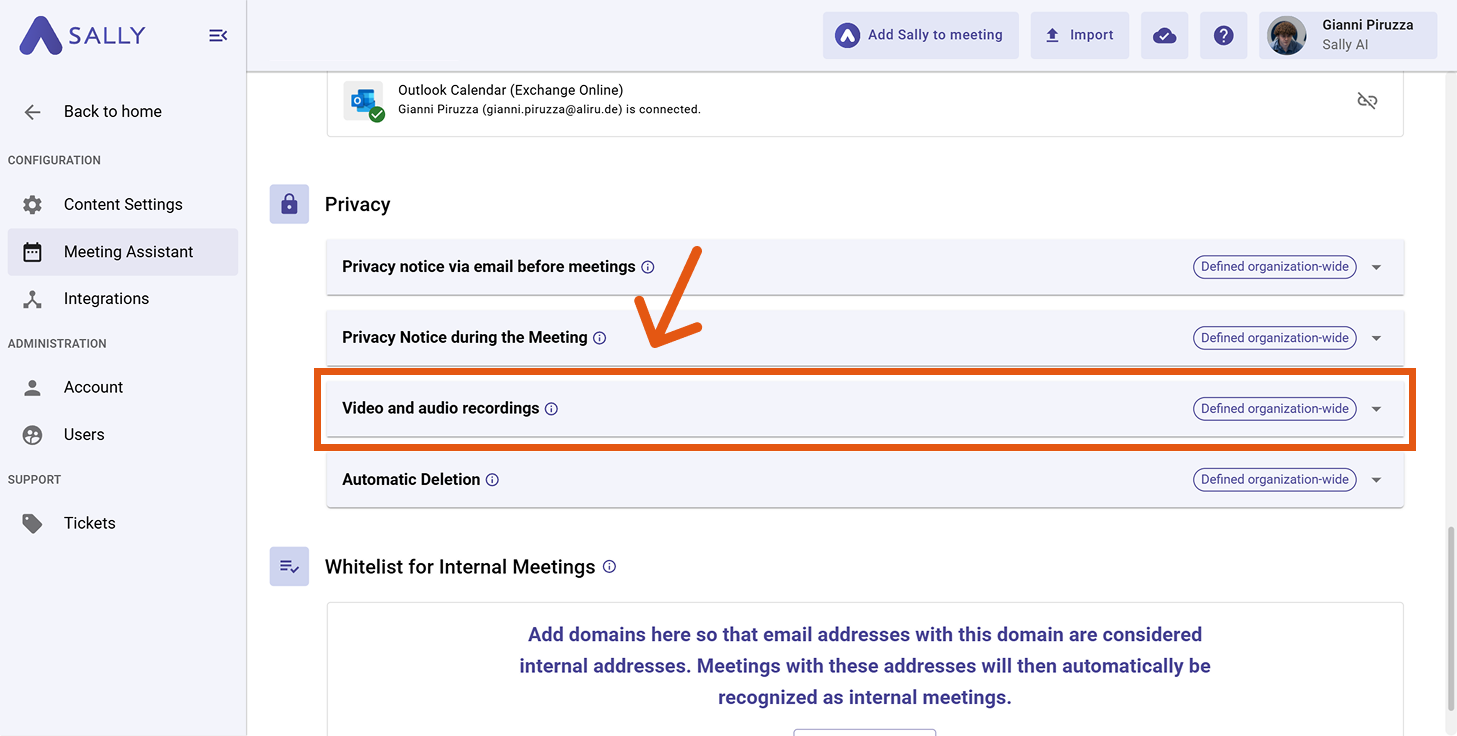Click the Privacy section lock icon
1457x736 pixels.
289,204
